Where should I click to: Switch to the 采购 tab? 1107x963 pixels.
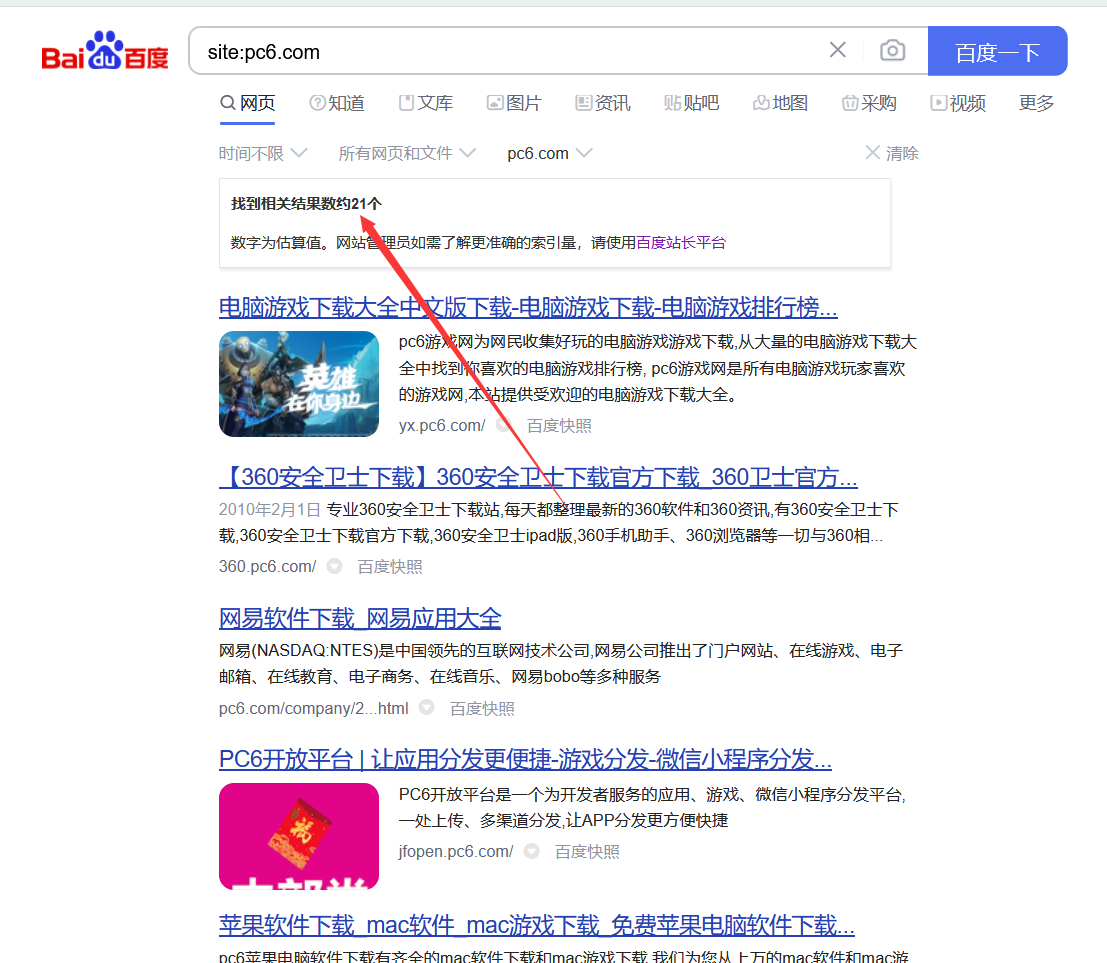pos(869,103)
